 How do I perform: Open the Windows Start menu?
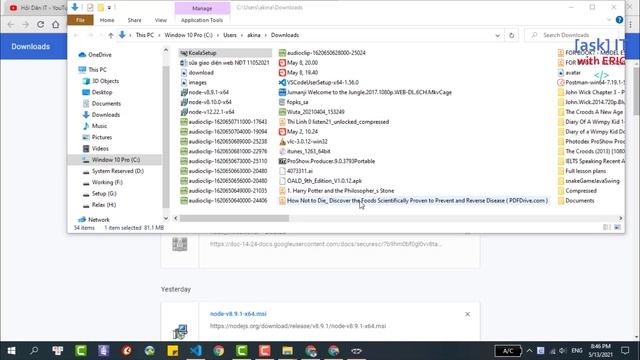(x=11, y=351)
